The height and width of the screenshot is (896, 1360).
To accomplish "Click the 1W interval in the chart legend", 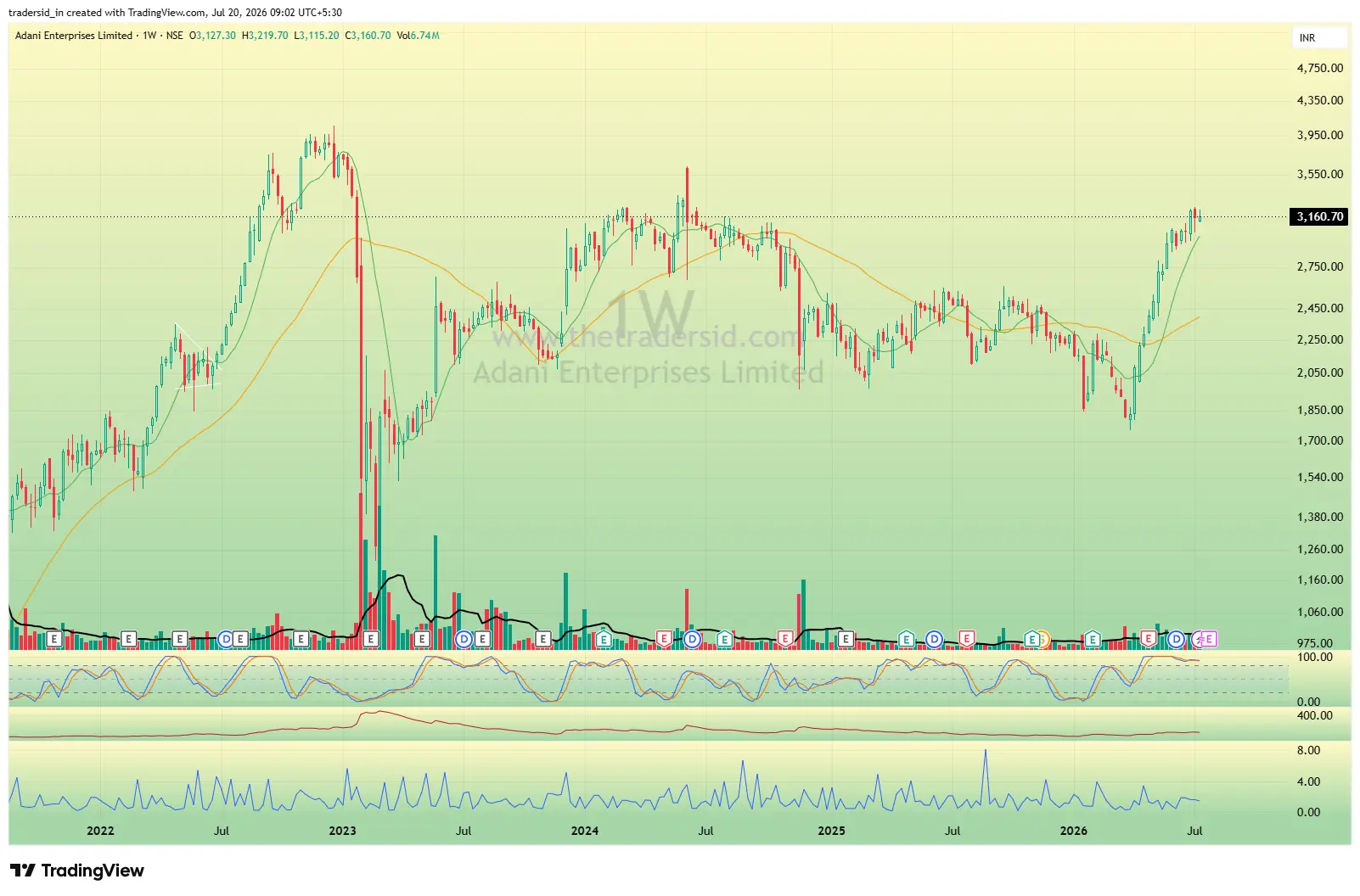I will (x=149, y=36).
